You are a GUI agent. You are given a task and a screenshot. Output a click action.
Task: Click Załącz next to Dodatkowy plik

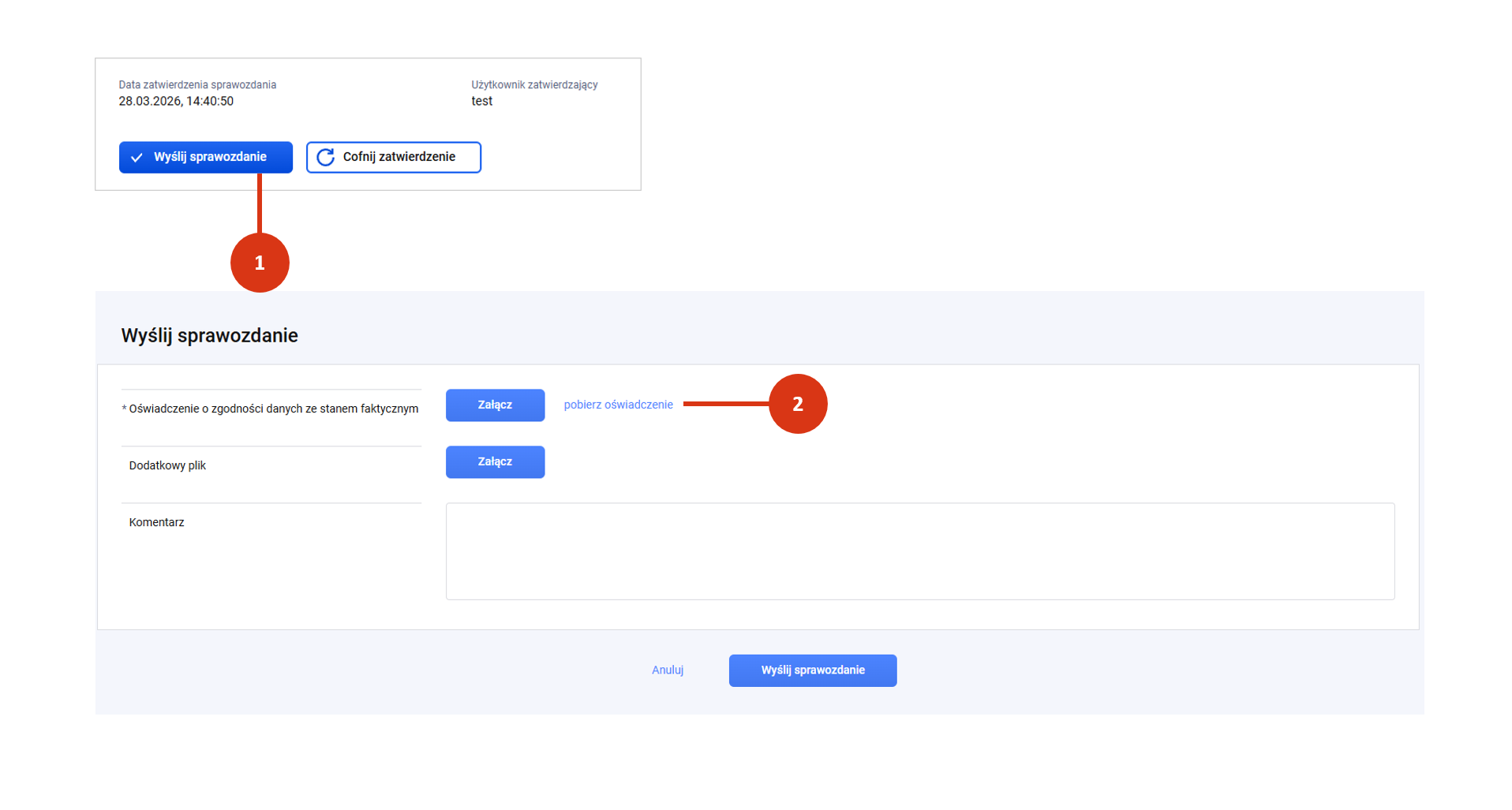click(495, 462)
